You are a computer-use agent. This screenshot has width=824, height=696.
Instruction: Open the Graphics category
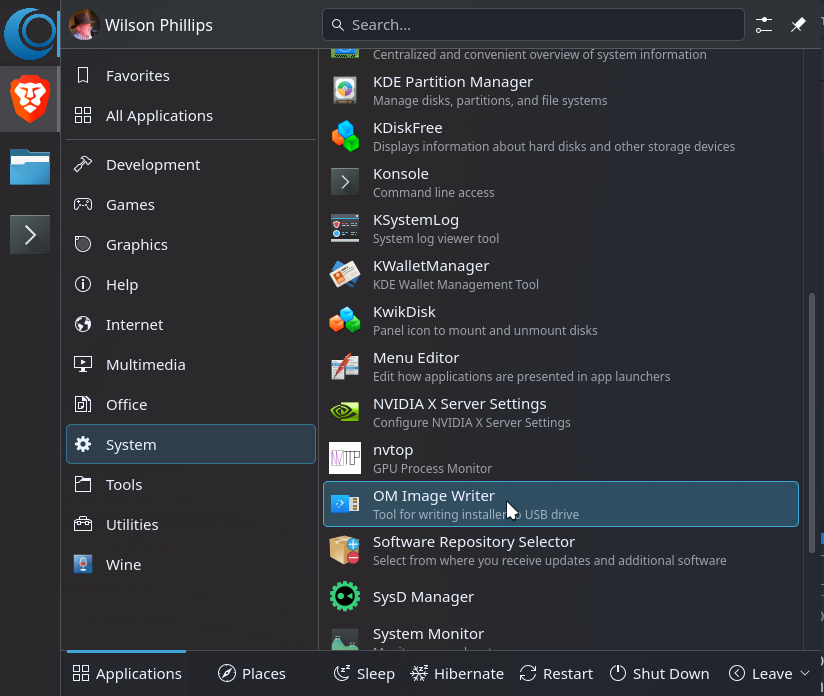coord(191,244)
